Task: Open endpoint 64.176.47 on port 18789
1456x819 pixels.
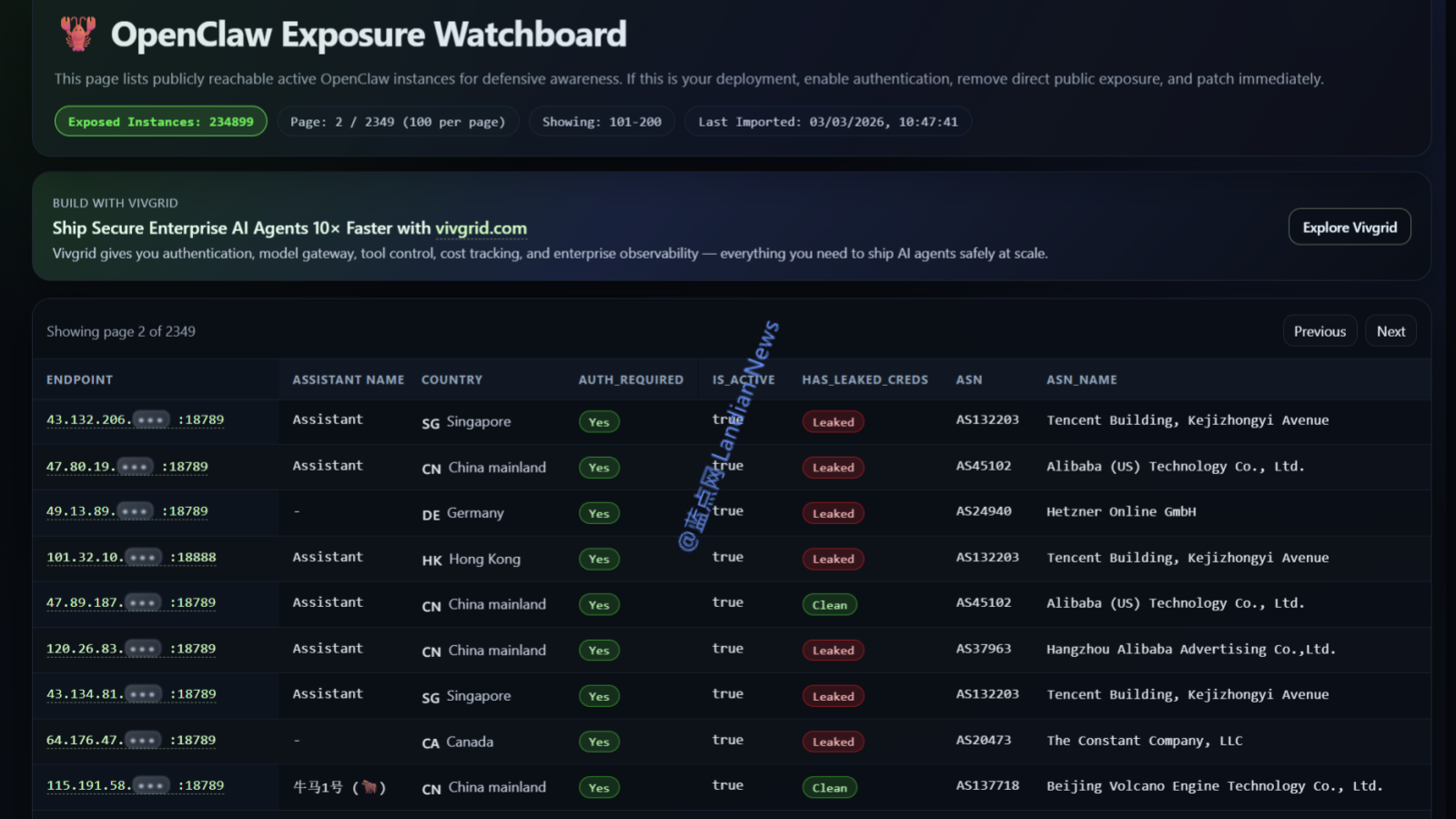Action: click(x=84, y=741)
